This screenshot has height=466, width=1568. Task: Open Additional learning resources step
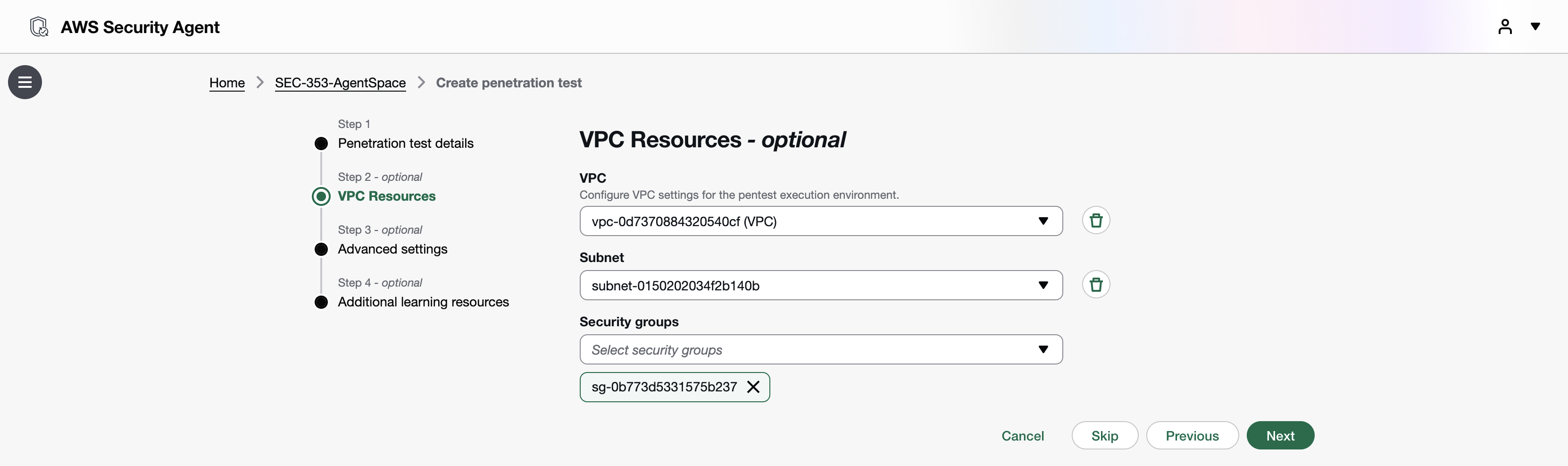(423, 302)
